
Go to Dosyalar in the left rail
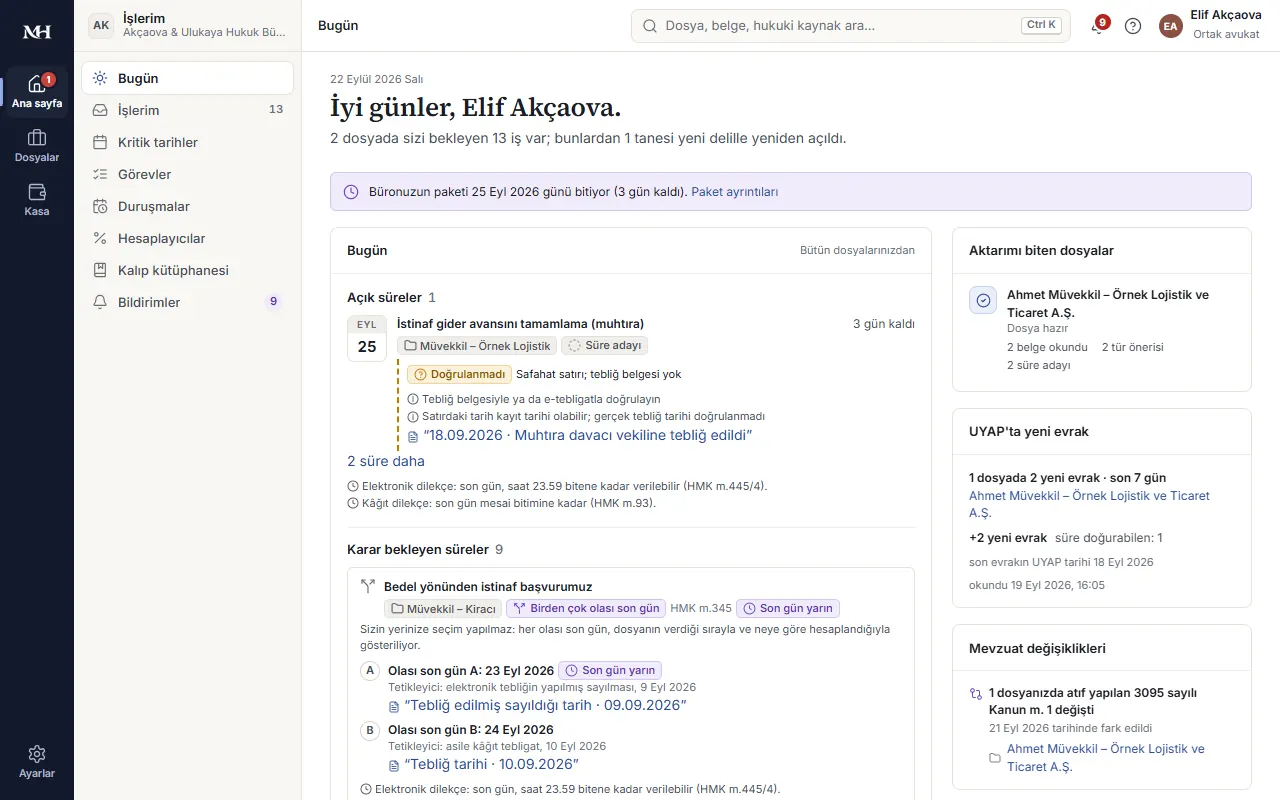point(37,146)
